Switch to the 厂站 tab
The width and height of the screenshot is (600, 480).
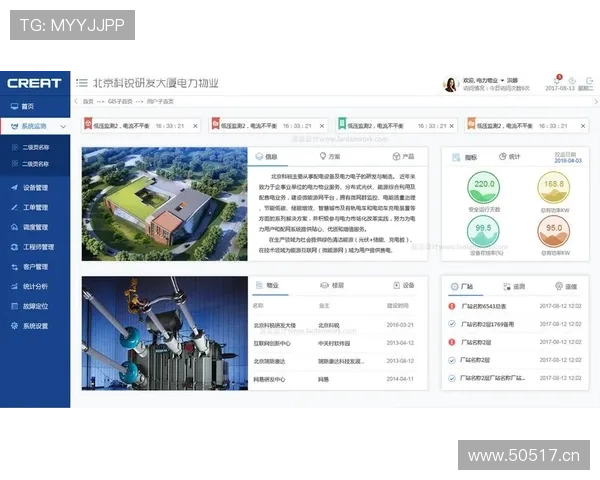point(462,286)
